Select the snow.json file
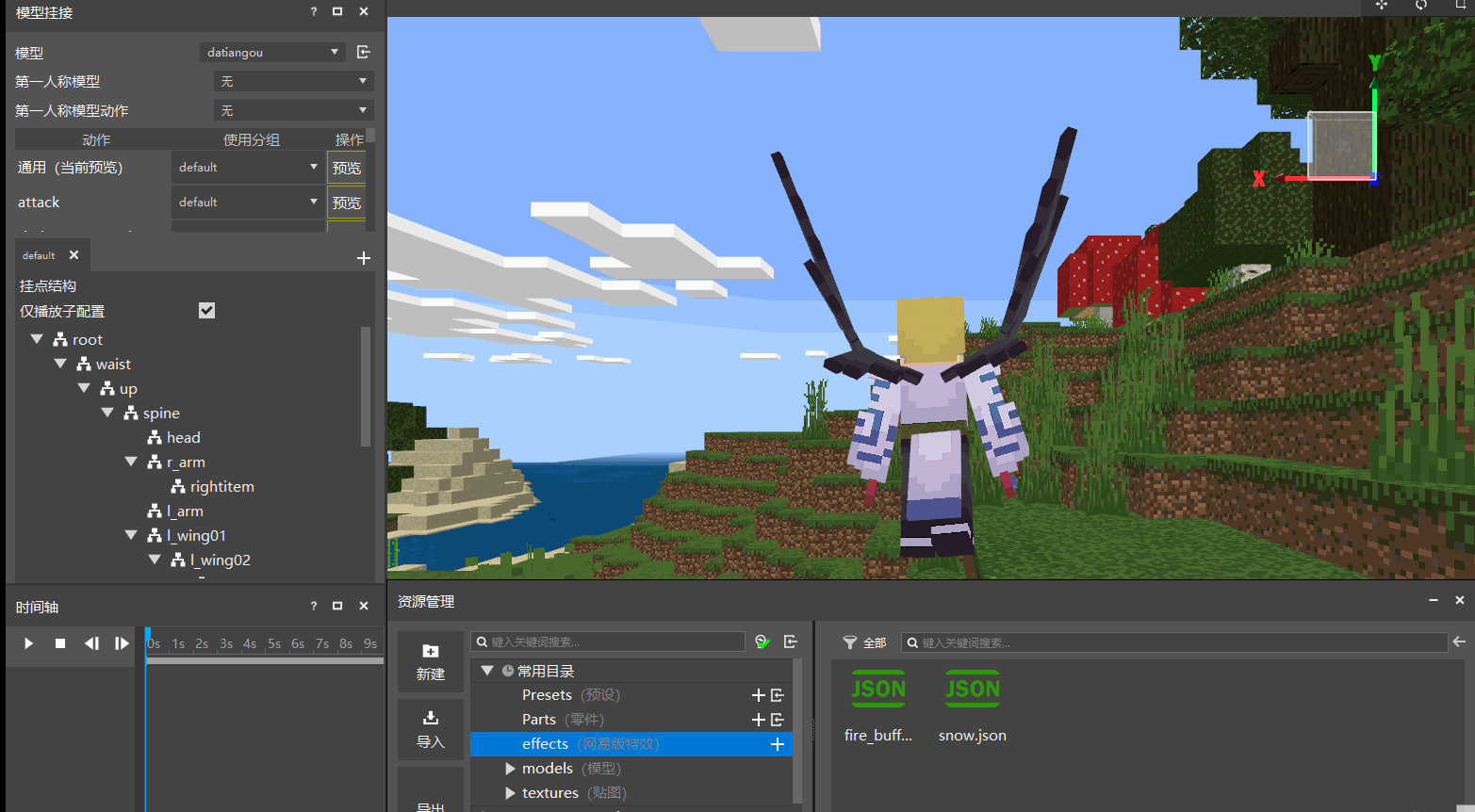 coord(973,706)
